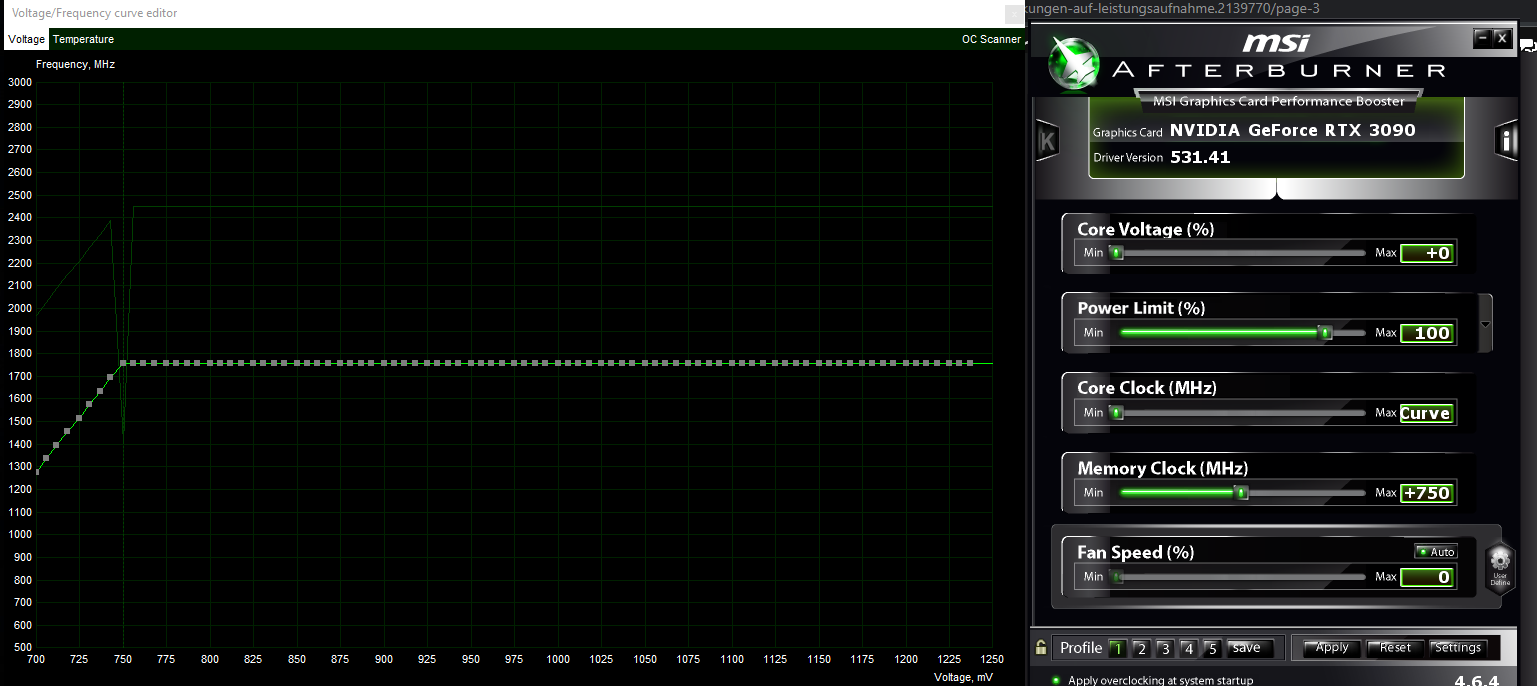
Task: Select Profile slot 1
Action: click(x=1117, y=648)
